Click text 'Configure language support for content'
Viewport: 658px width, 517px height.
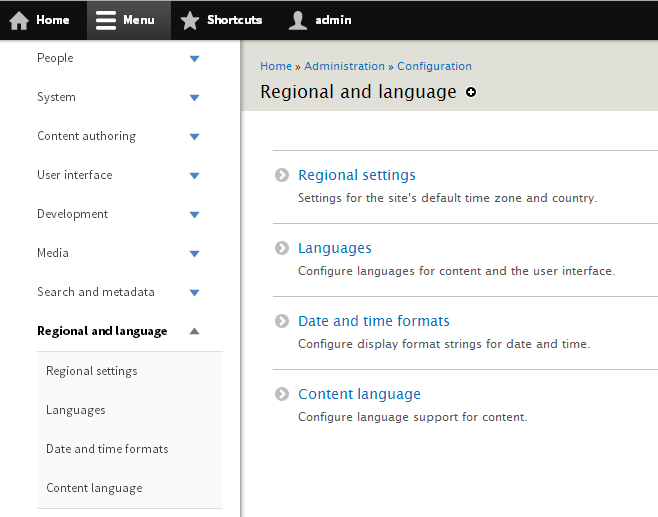pos(413,417)
